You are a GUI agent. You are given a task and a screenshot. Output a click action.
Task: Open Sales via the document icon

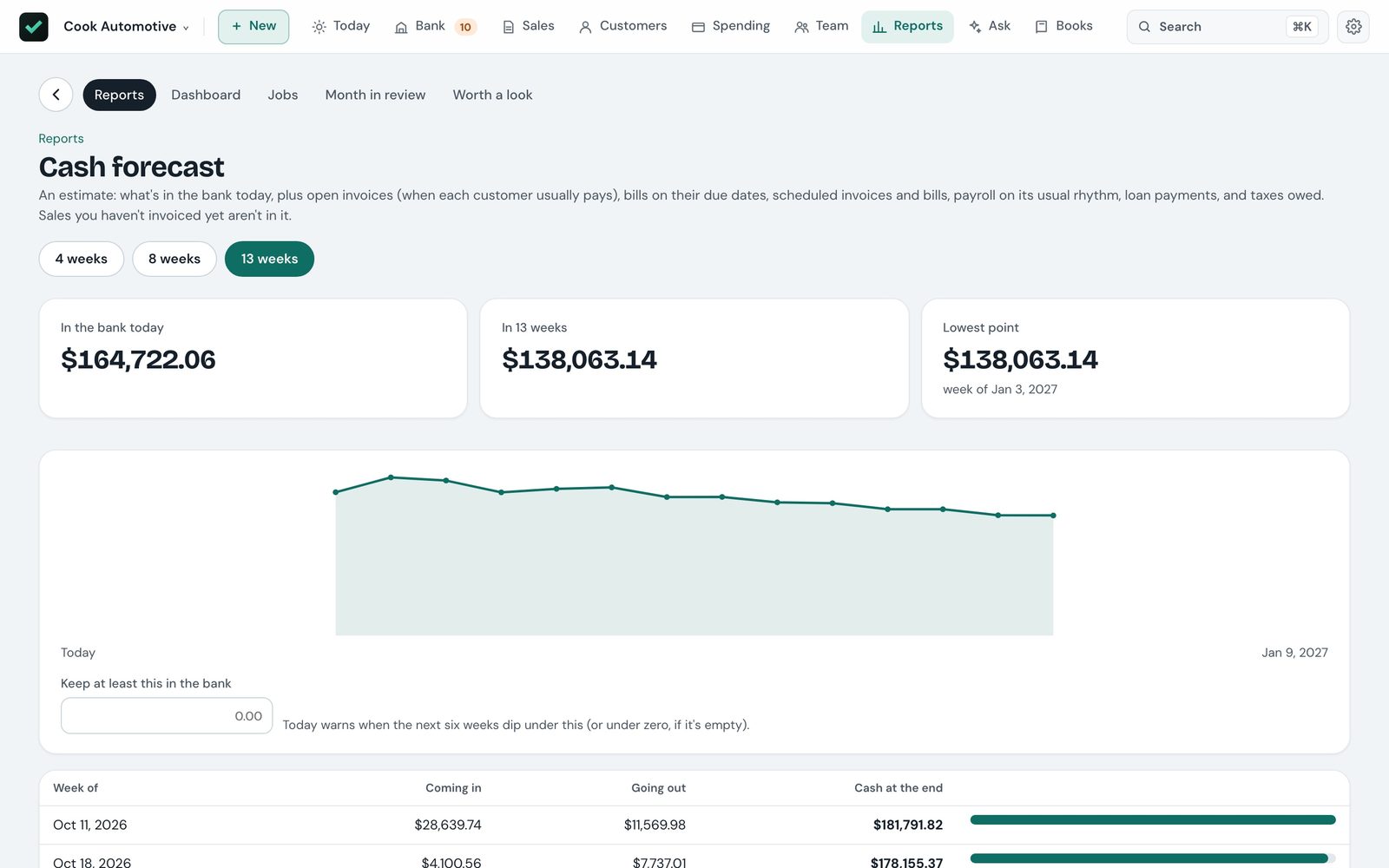(x=509, y=27)
